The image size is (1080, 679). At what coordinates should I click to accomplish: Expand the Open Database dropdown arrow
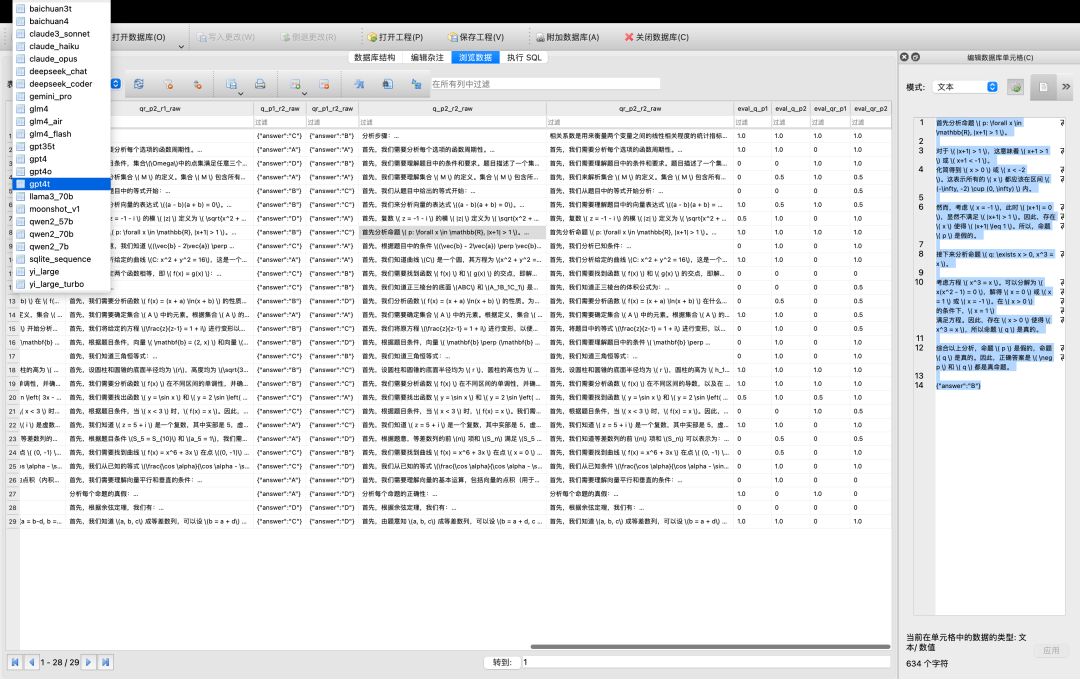(181, 47)
